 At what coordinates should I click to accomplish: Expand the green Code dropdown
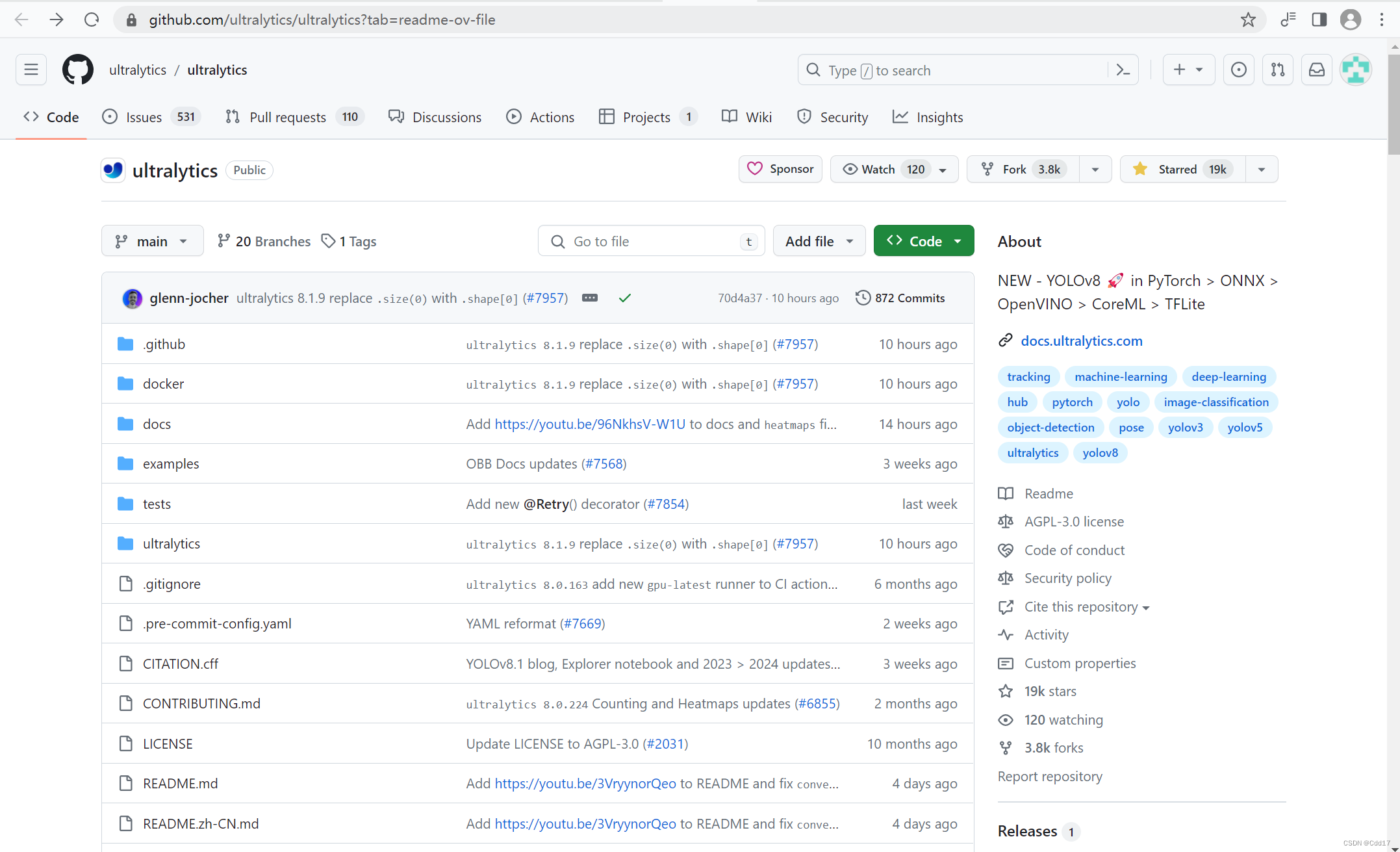click(923, 241)
